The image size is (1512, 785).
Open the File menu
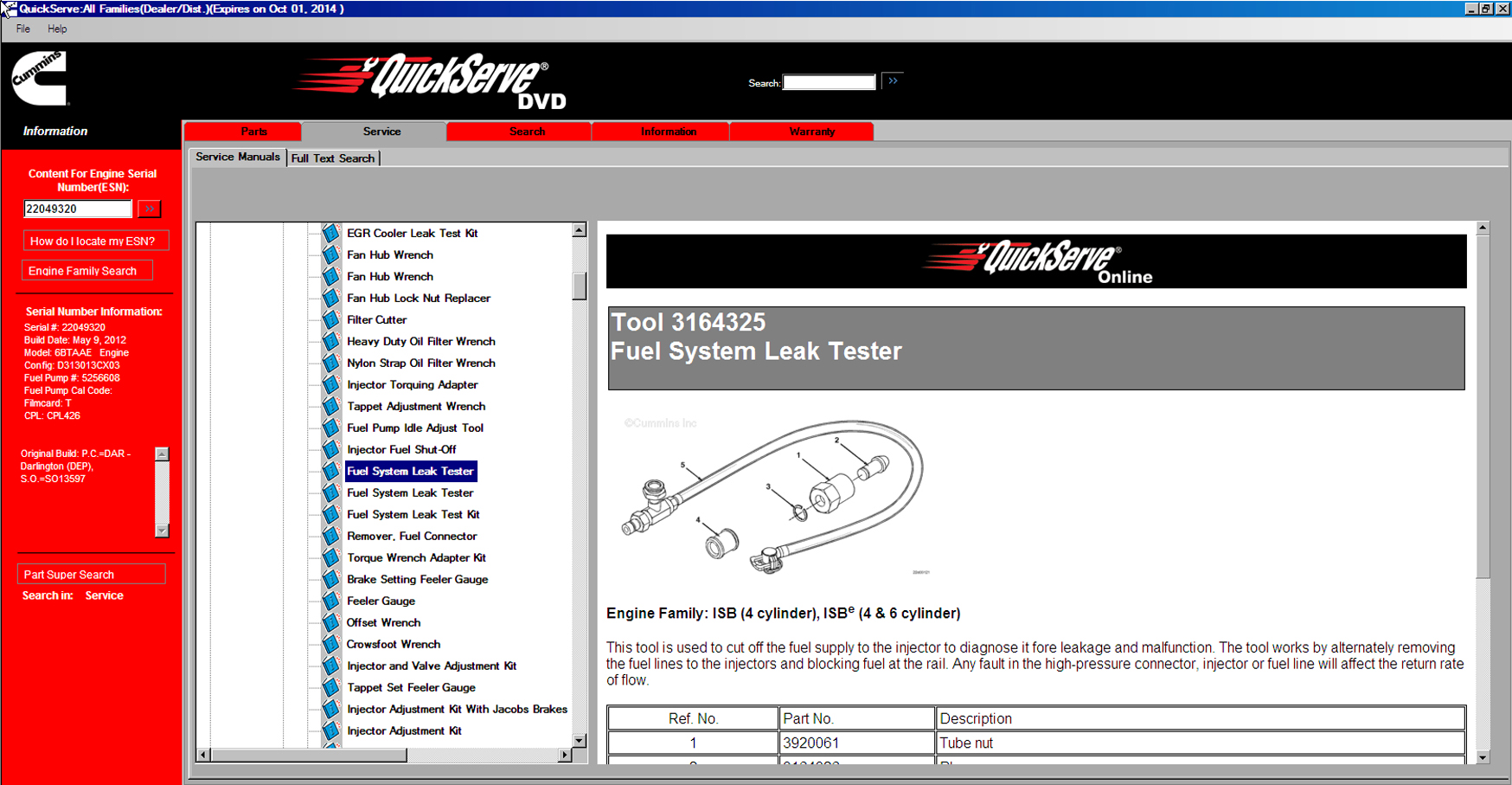(23, 29)
